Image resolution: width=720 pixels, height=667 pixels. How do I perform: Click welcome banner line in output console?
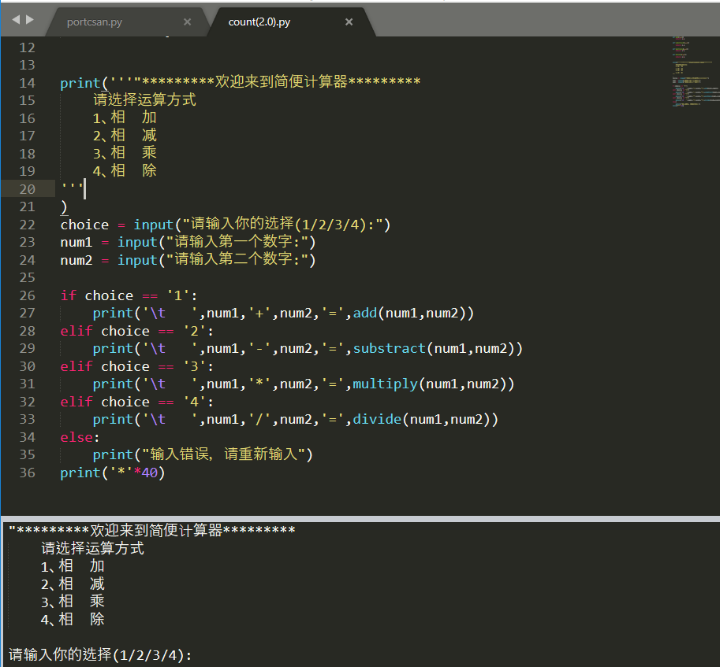(152, 531)
